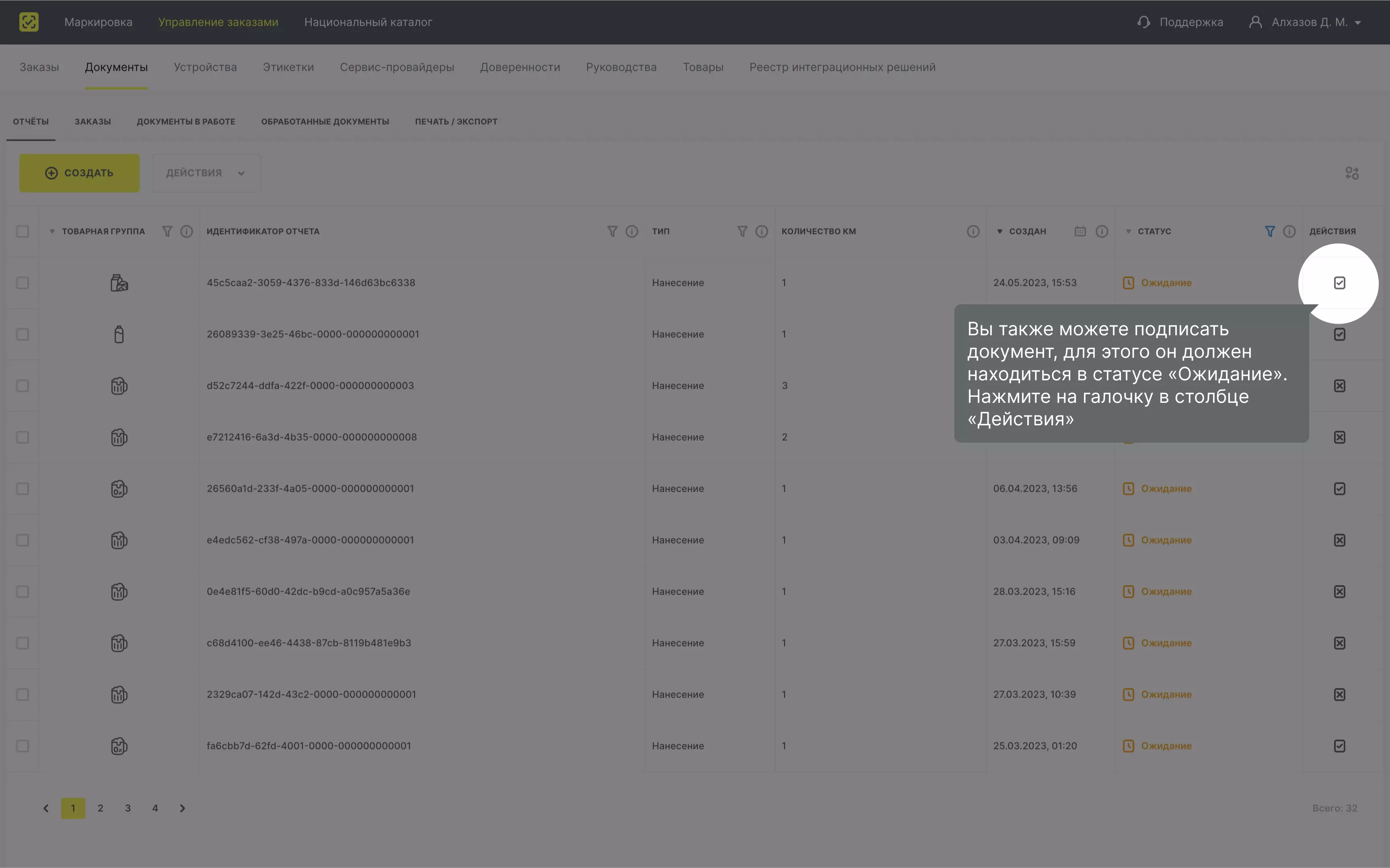Go to next page chevron
Viewport: 1390px width, 868px height.
183,808
